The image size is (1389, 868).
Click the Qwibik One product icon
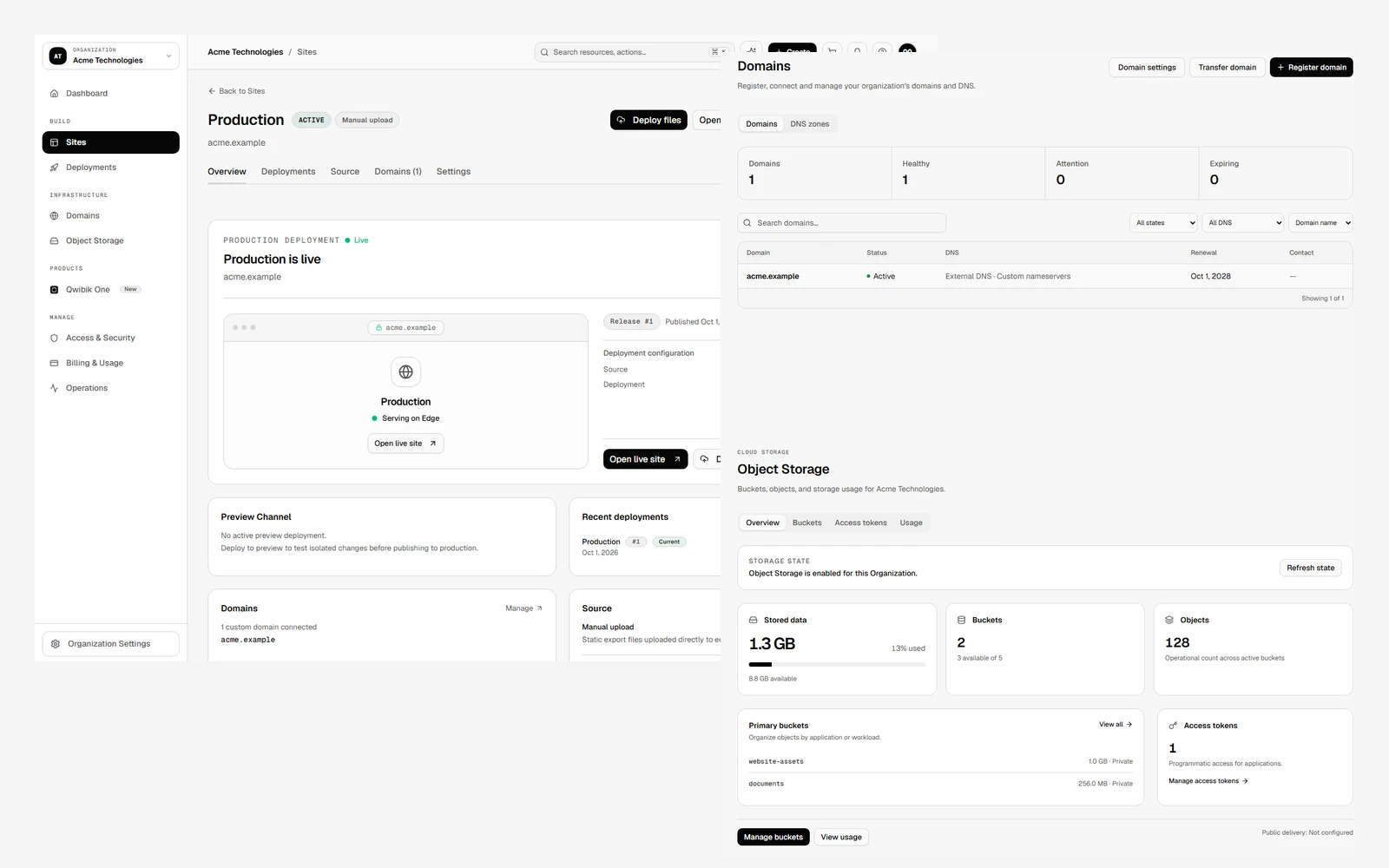tap(54, 290)
